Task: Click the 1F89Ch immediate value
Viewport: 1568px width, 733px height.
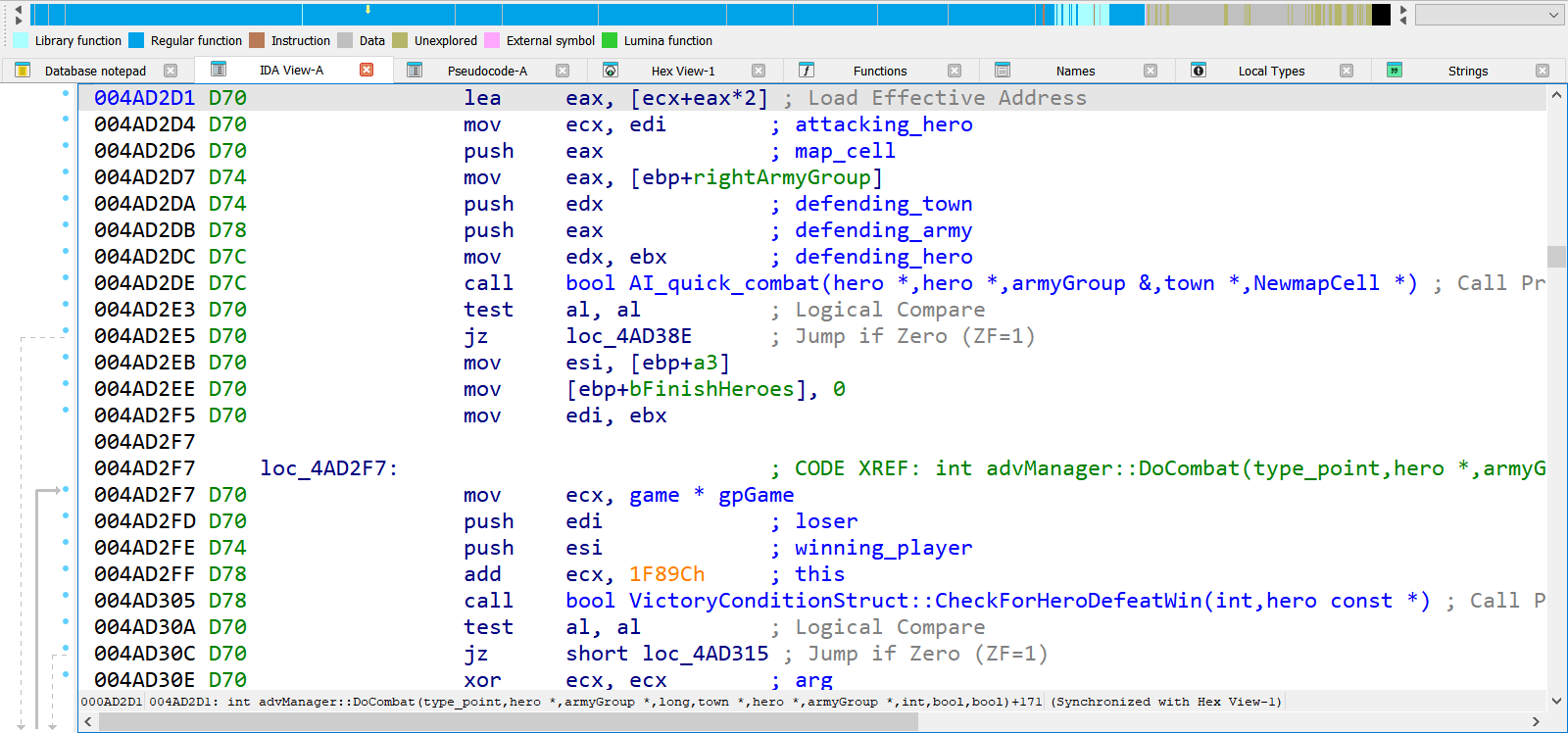Action: coord(666,574)
